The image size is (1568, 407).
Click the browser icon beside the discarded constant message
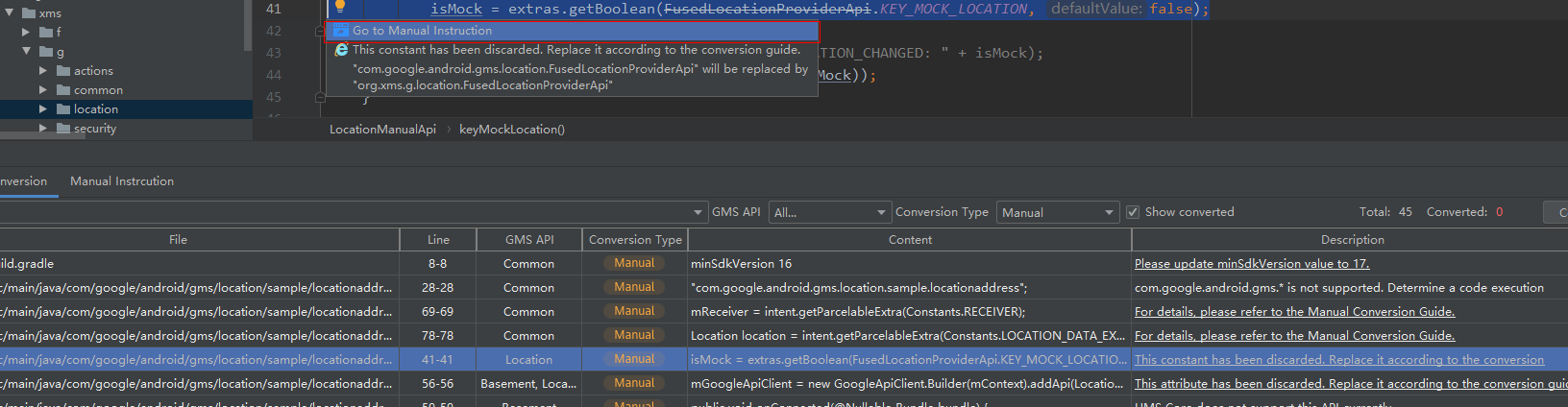tap(341, 50)
